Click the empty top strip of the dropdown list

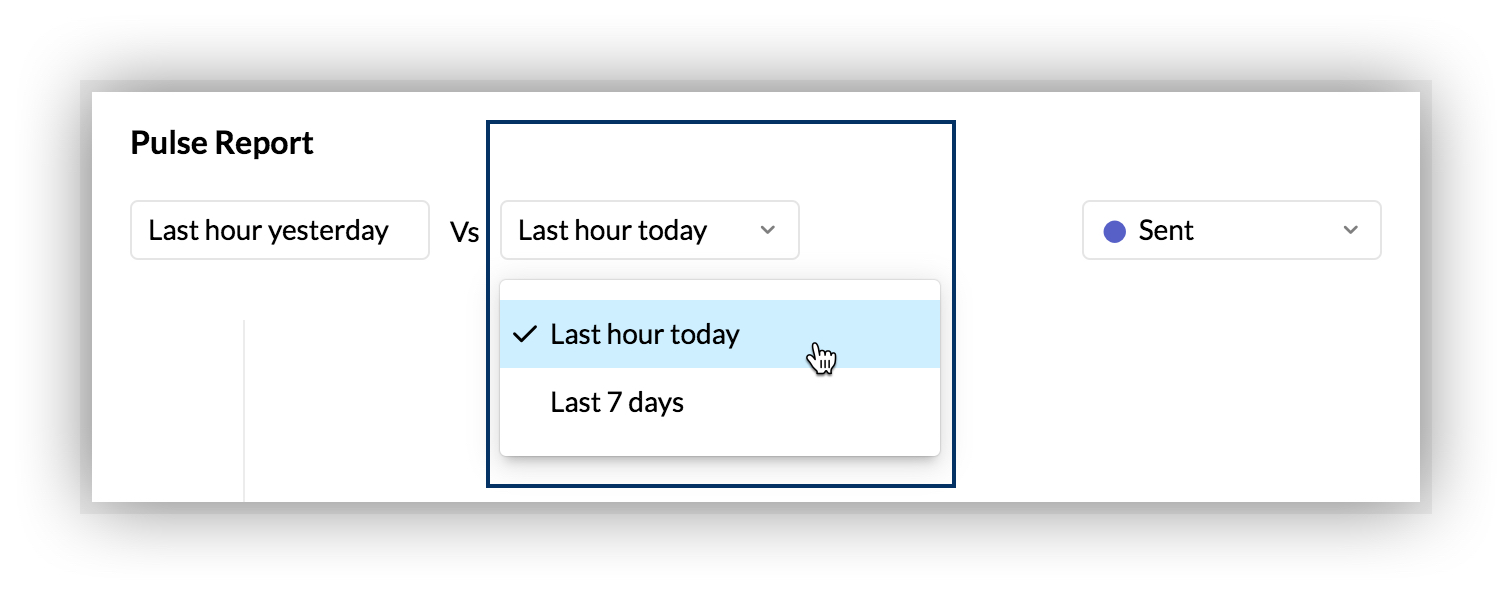(x=719, y=290)
